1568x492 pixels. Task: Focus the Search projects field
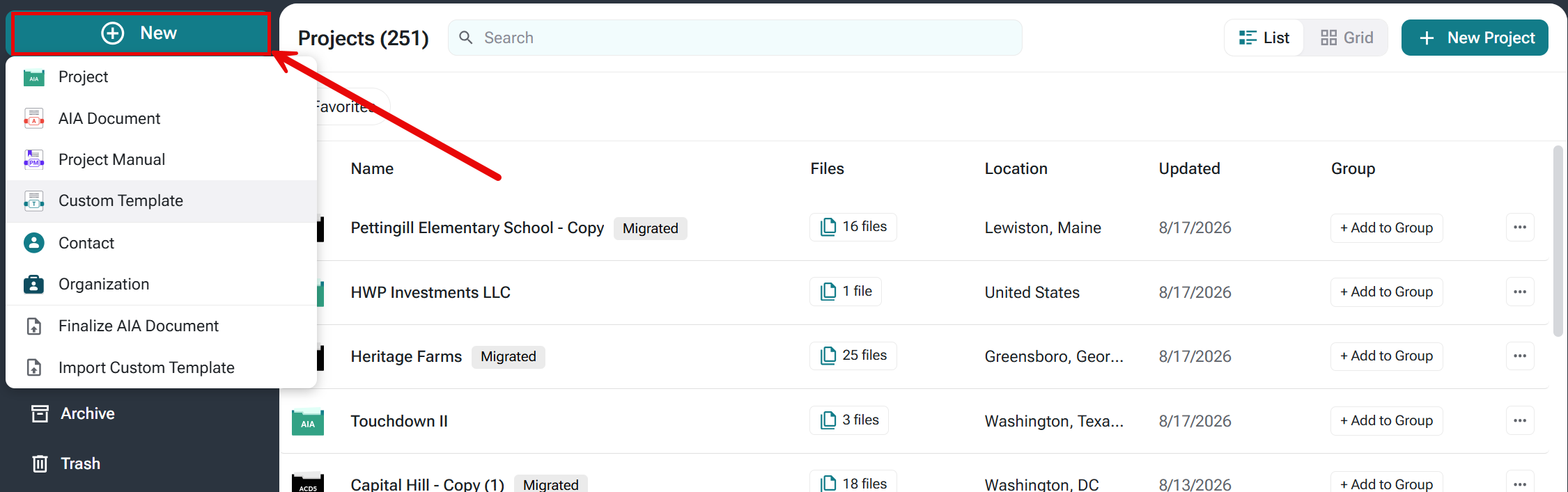735,38
